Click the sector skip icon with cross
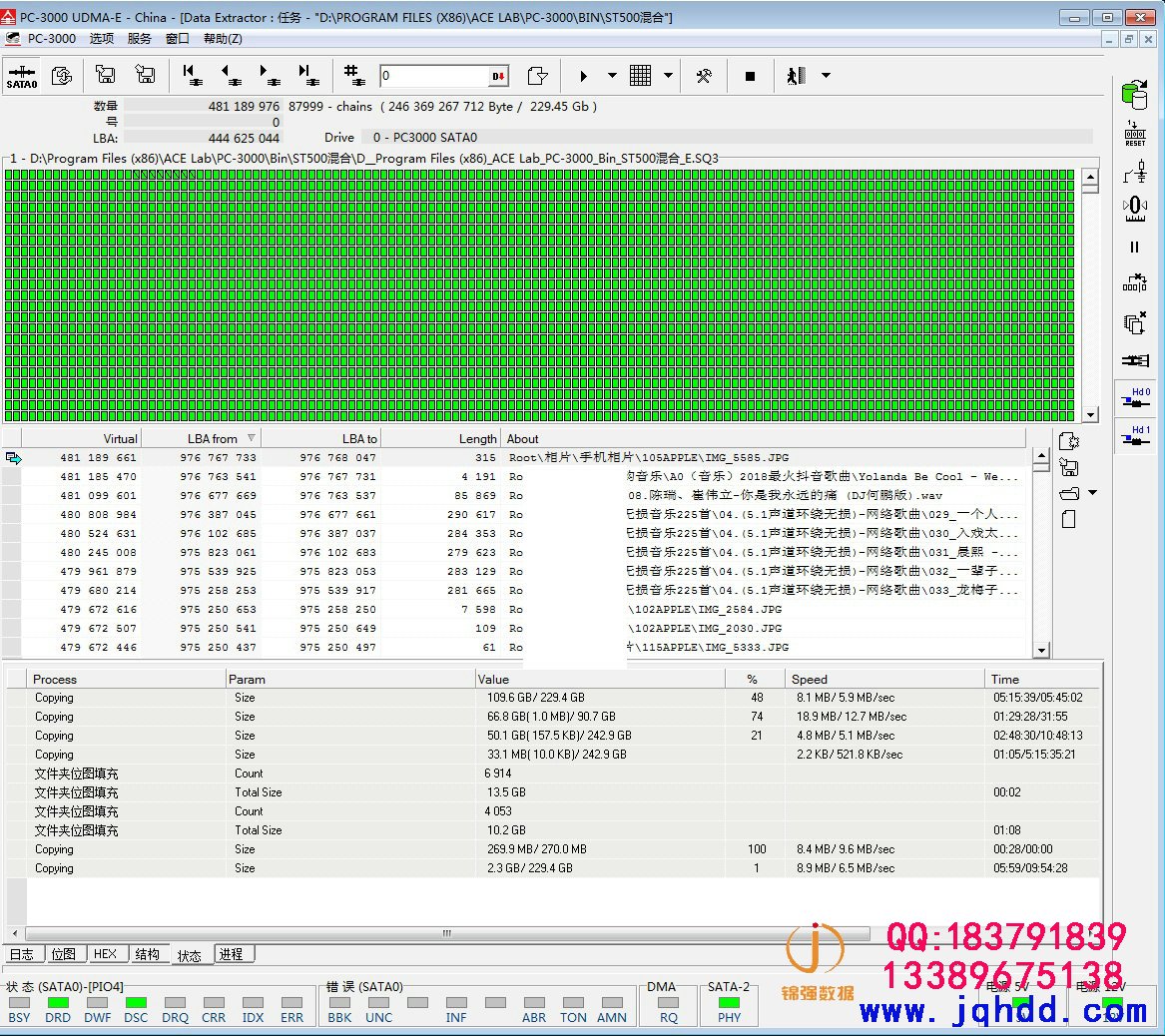This screenshot has width=1165, height=1036. pos(1134,283)
